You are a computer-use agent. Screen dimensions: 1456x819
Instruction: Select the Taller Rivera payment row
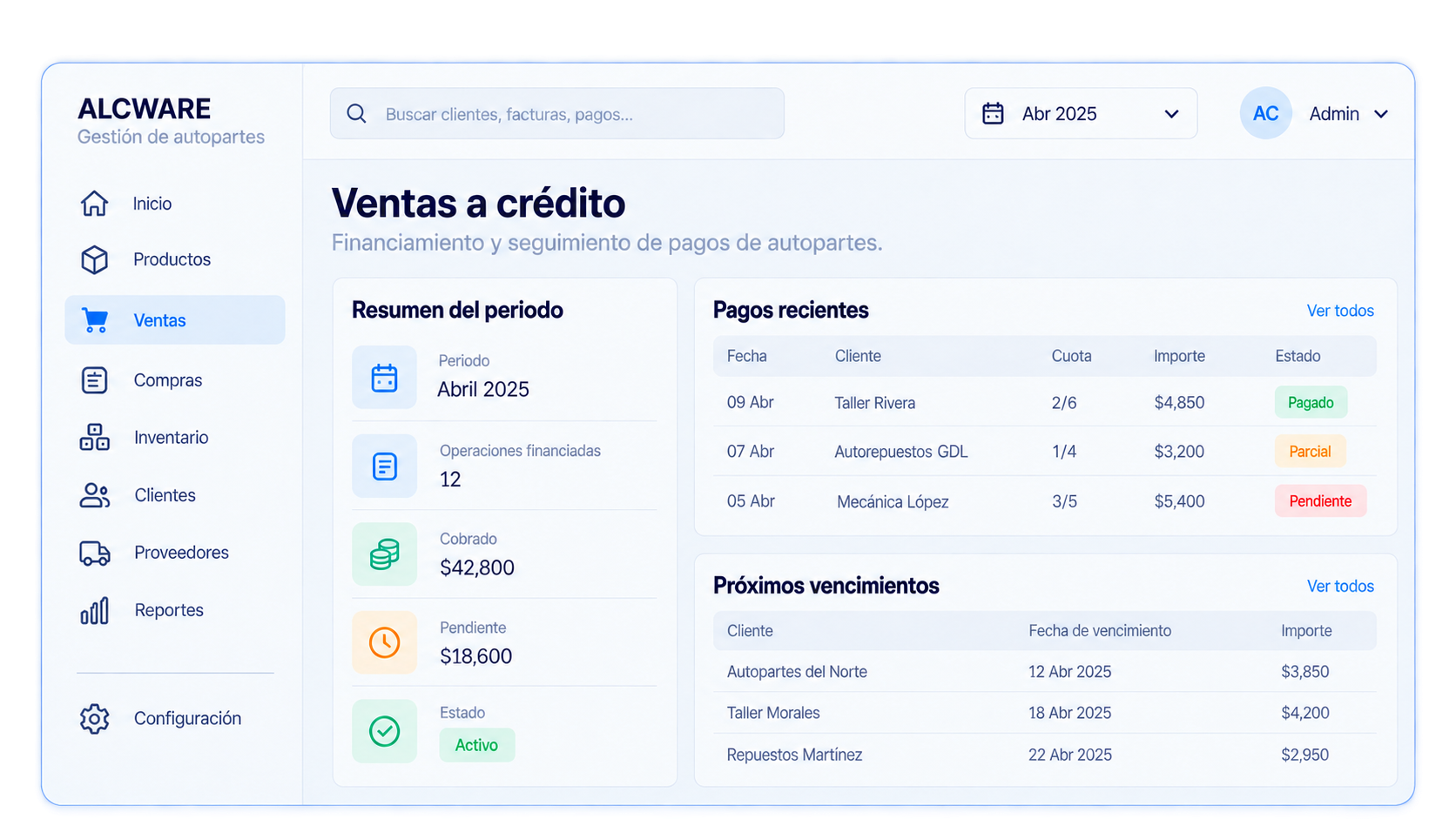click(1044, 402)
